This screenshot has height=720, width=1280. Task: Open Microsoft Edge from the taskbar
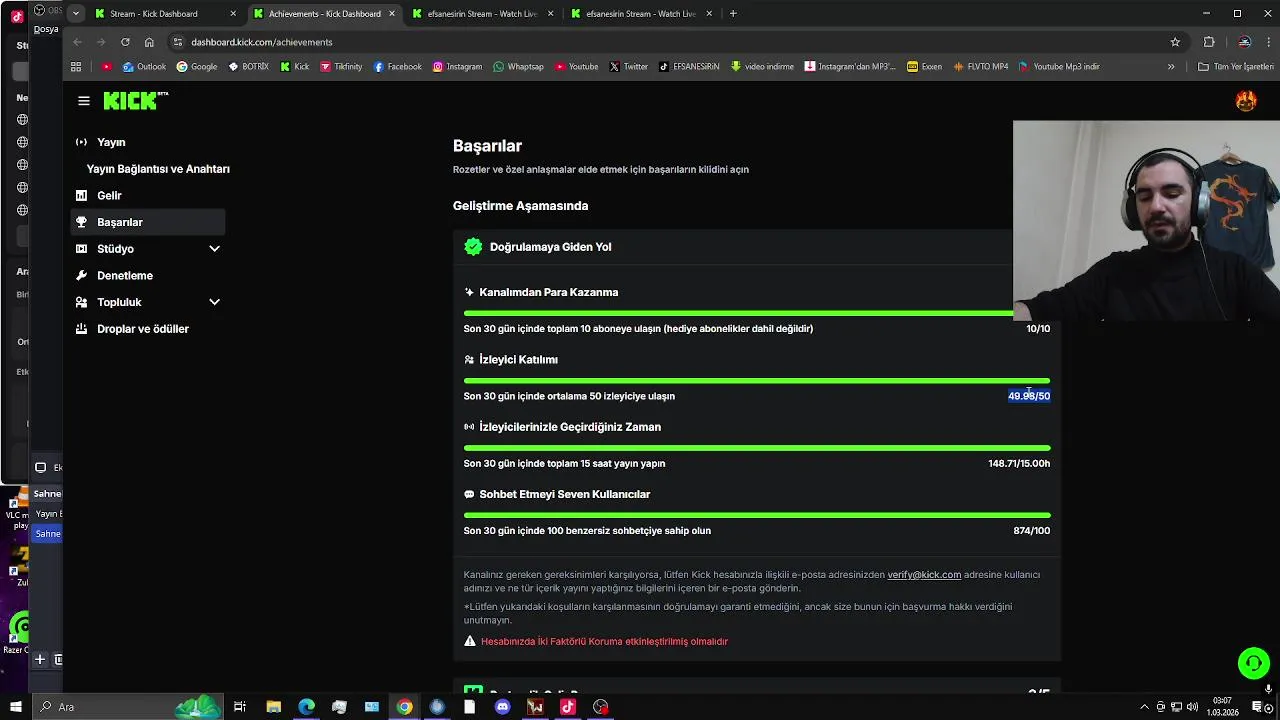pos(306,707)
